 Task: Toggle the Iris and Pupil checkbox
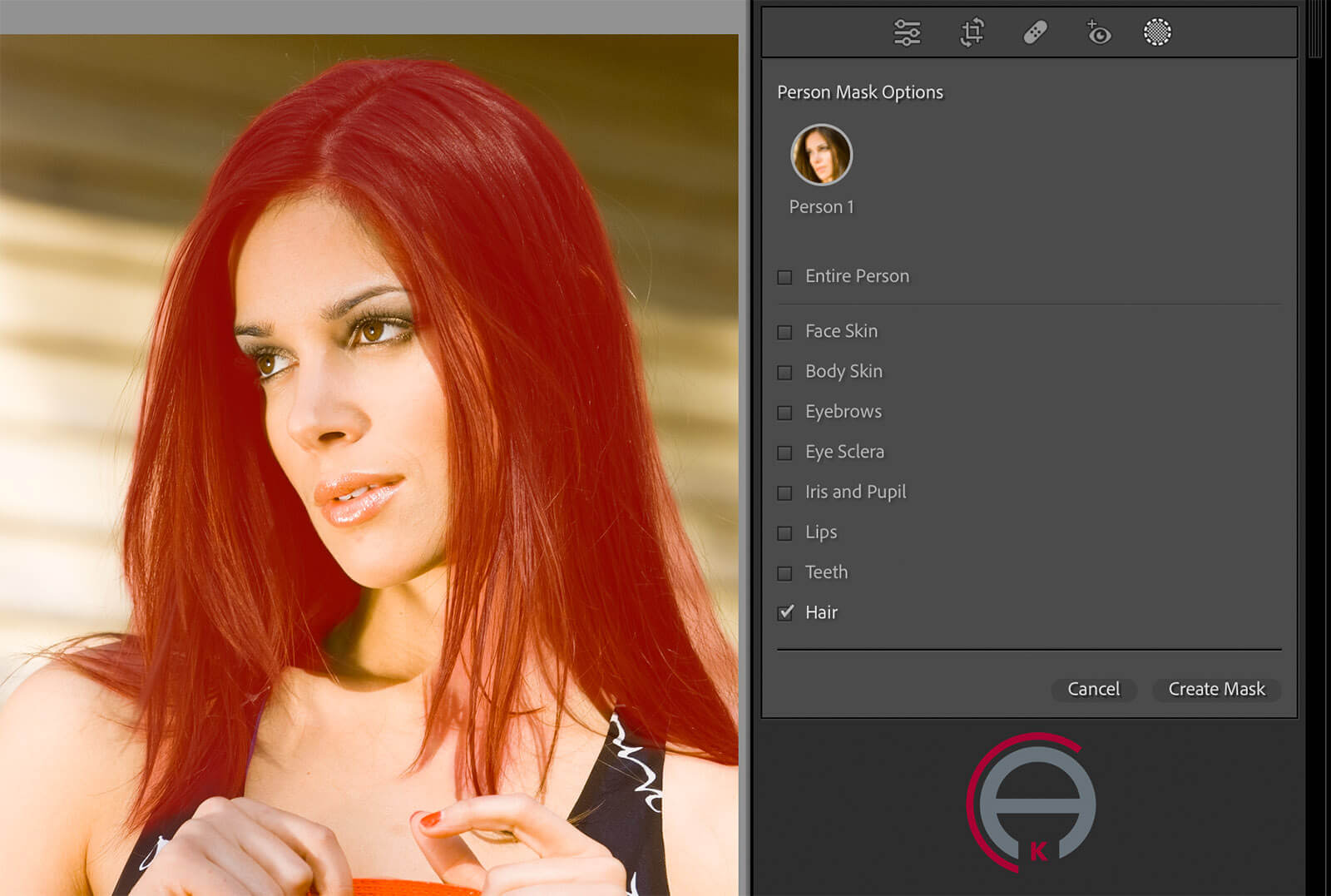click(784, 493)
